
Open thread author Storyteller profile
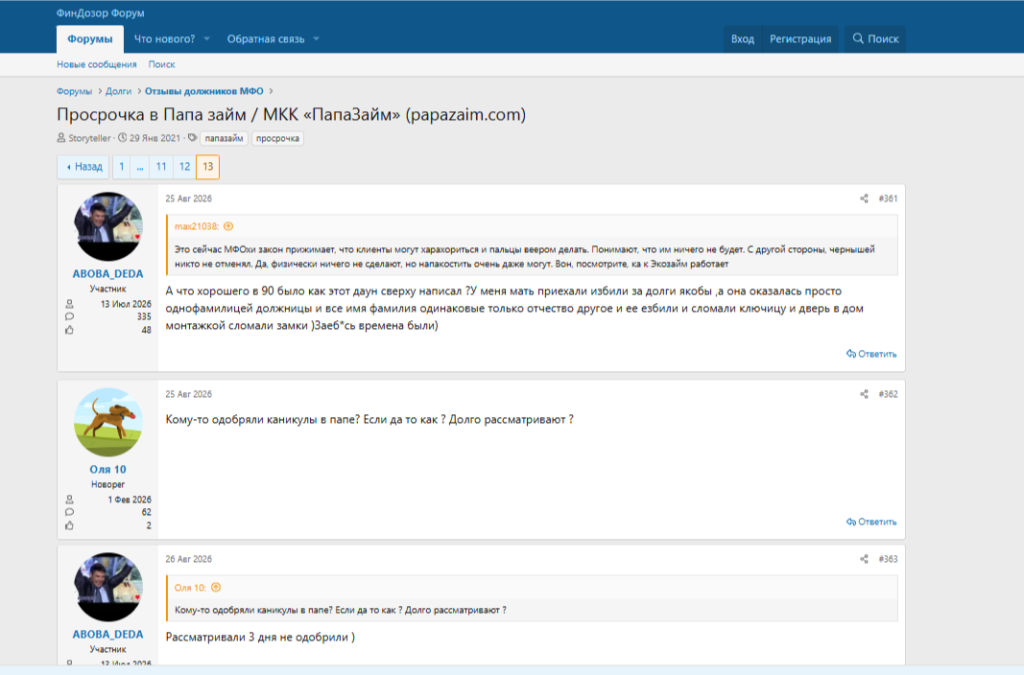[x=89, y=138]
